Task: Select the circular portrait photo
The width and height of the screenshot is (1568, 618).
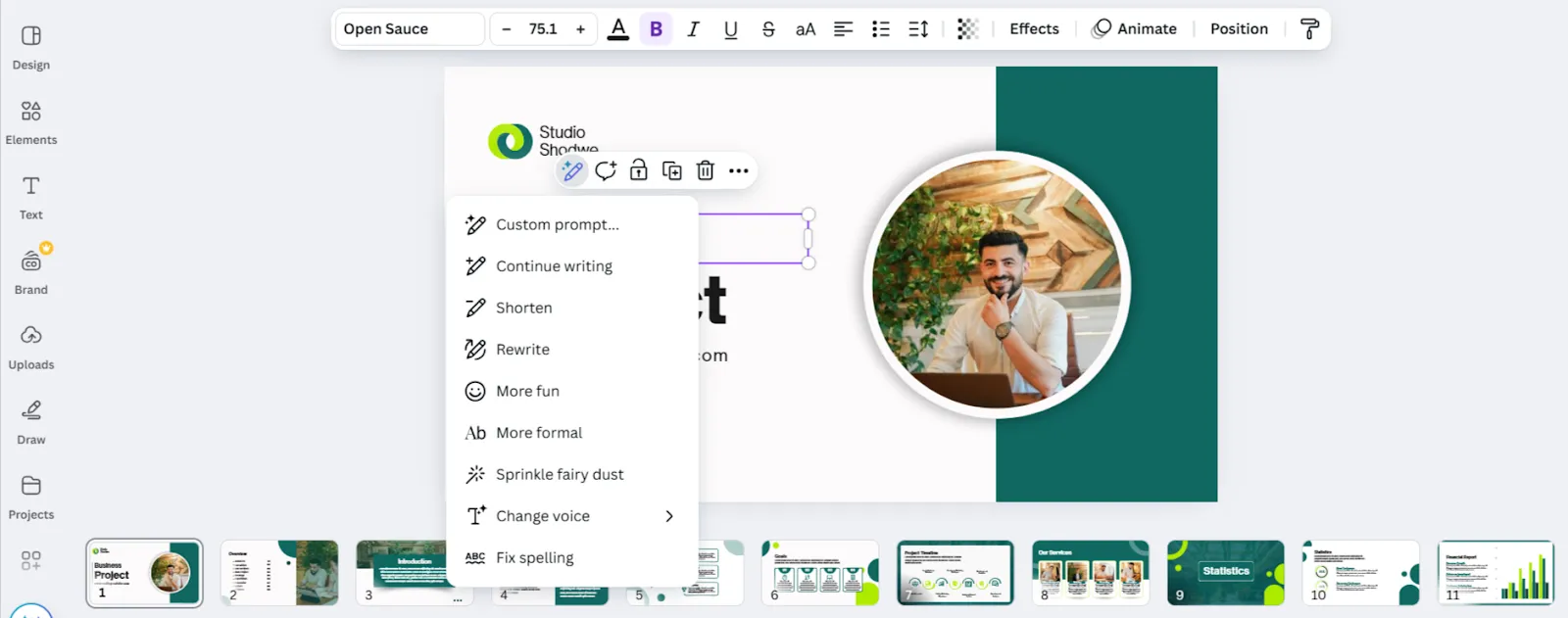Action: tap(997, 285)
